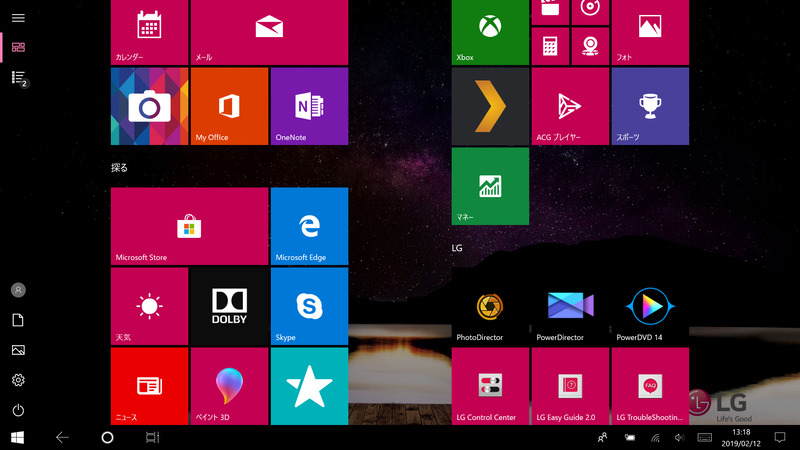This screenshot has height=450, width=800.
Task: Open My Office tile
Action: (230, 106)
